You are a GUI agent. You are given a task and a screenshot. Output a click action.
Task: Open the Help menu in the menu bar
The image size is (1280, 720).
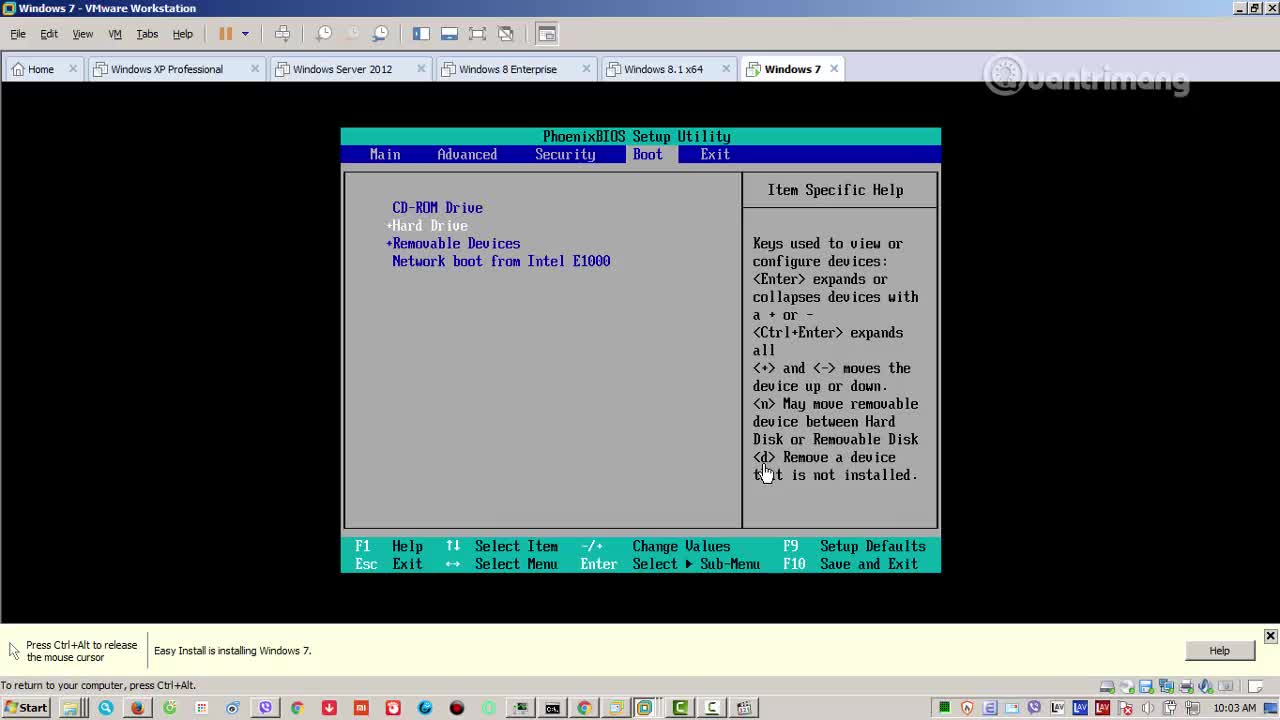[183, 34]
